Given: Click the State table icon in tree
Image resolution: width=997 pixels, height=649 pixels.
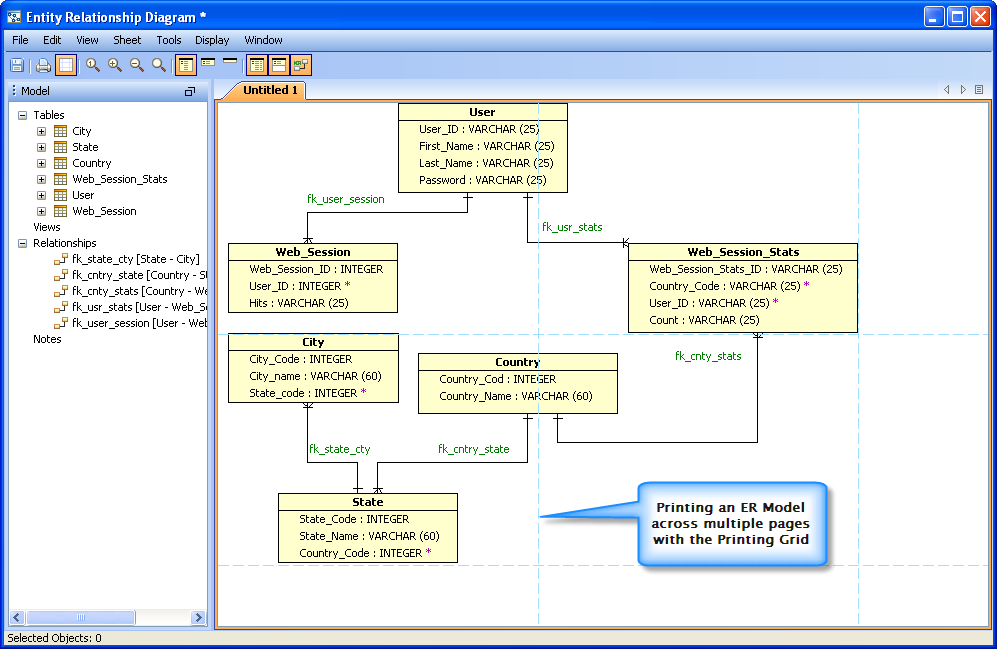Looking at the screenshot, I should (x=60, y=147).
